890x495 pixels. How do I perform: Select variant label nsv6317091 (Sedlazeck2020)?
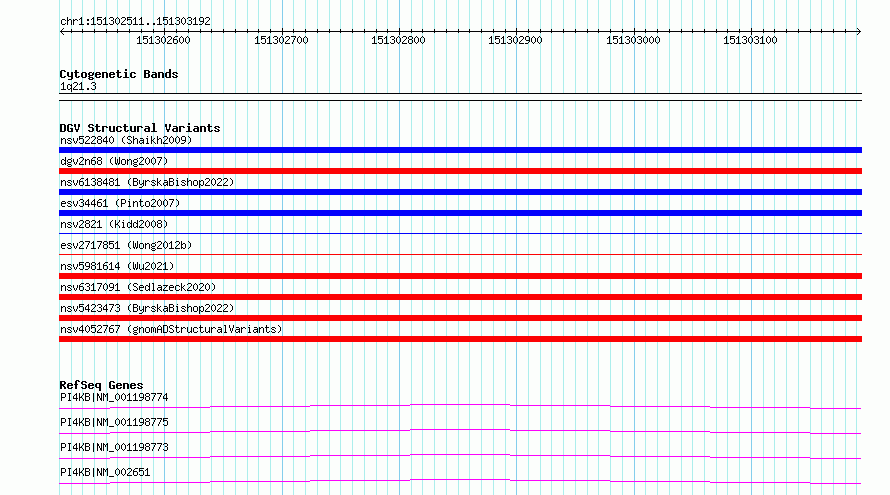(x=138, y=287)
